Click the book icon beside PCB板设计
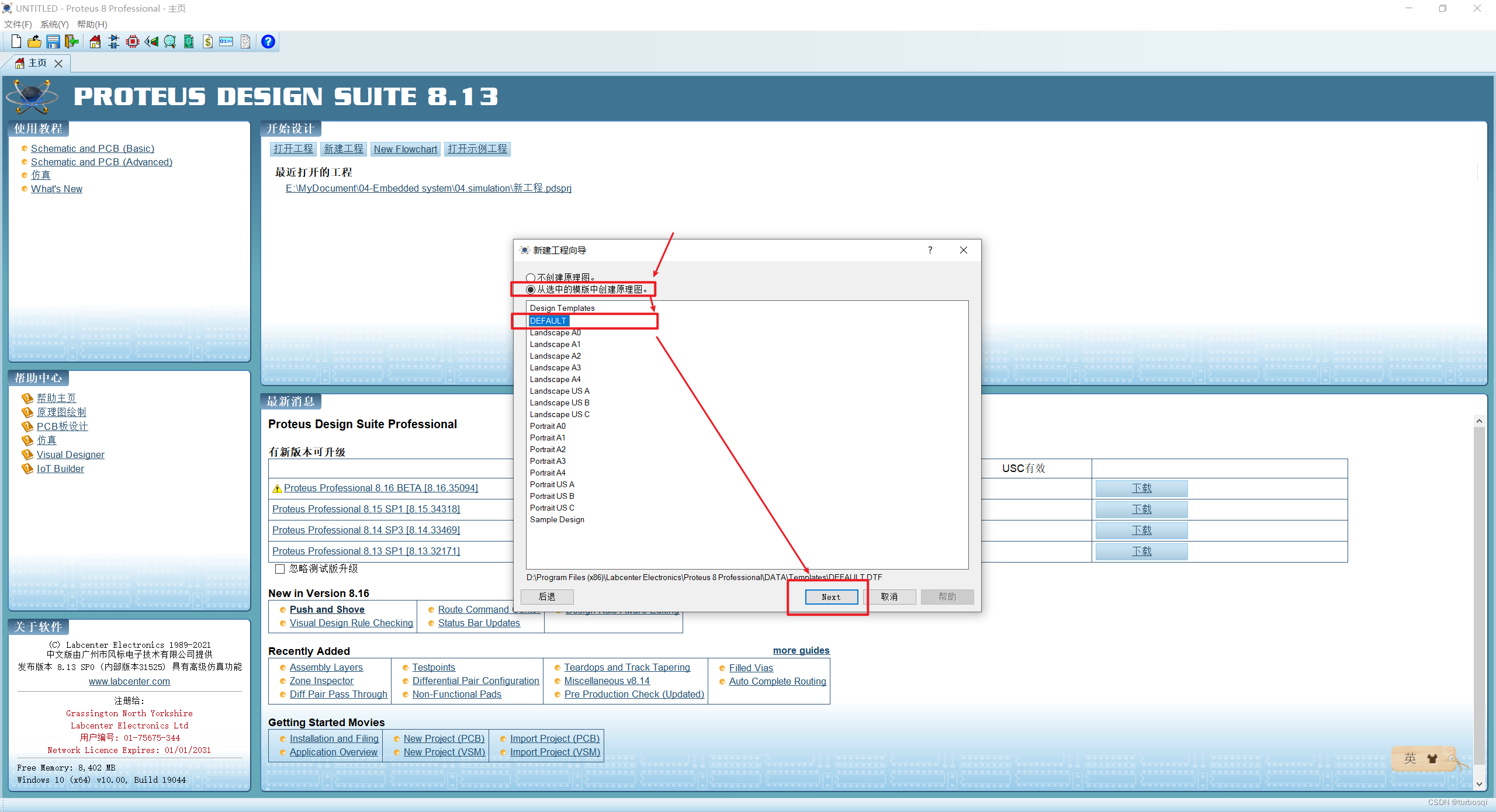Image resolution: width=1496 pixels, height=812 pixels. 27,426
